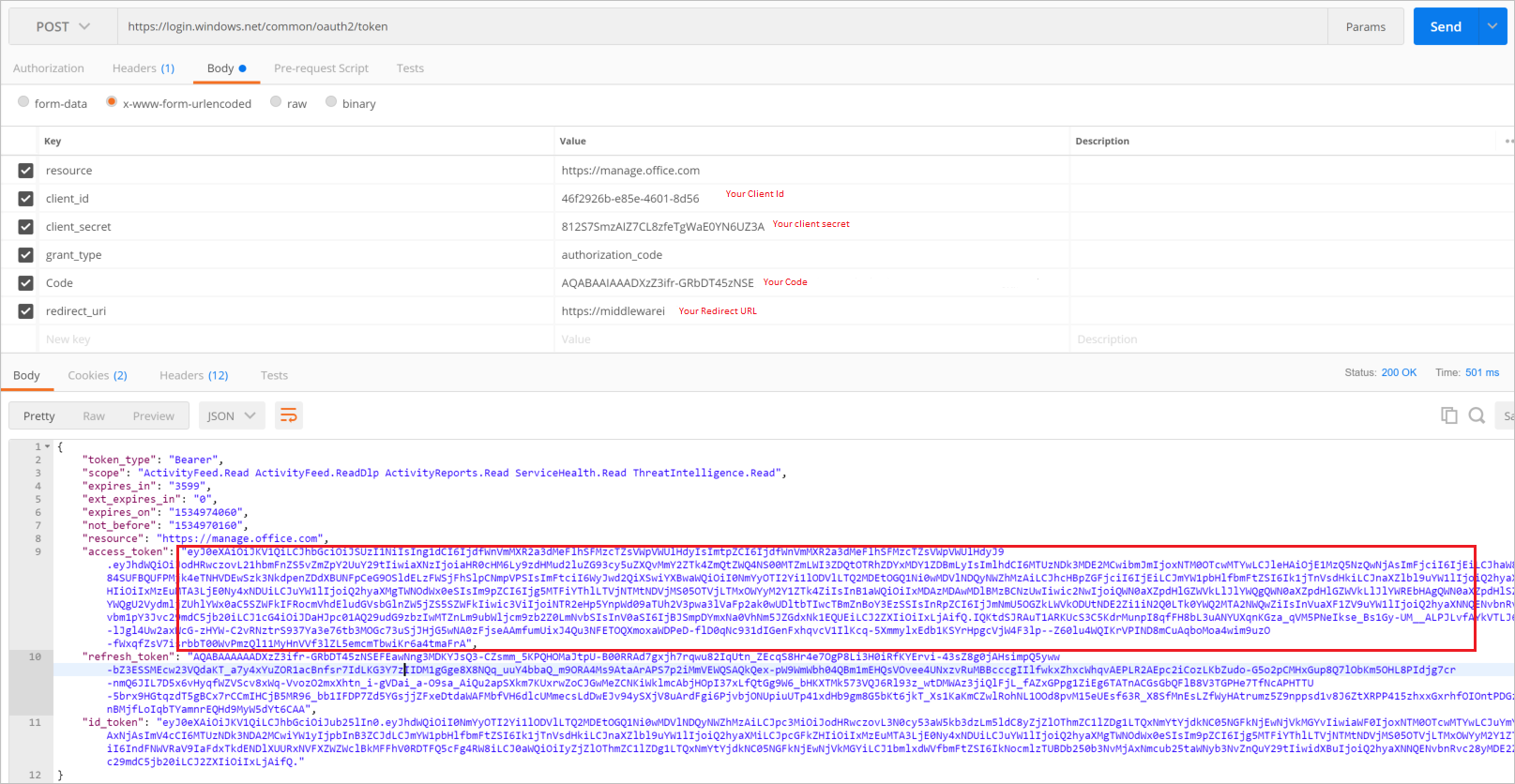
Task: Switch response view to Raw
Action: click(94, 415)
